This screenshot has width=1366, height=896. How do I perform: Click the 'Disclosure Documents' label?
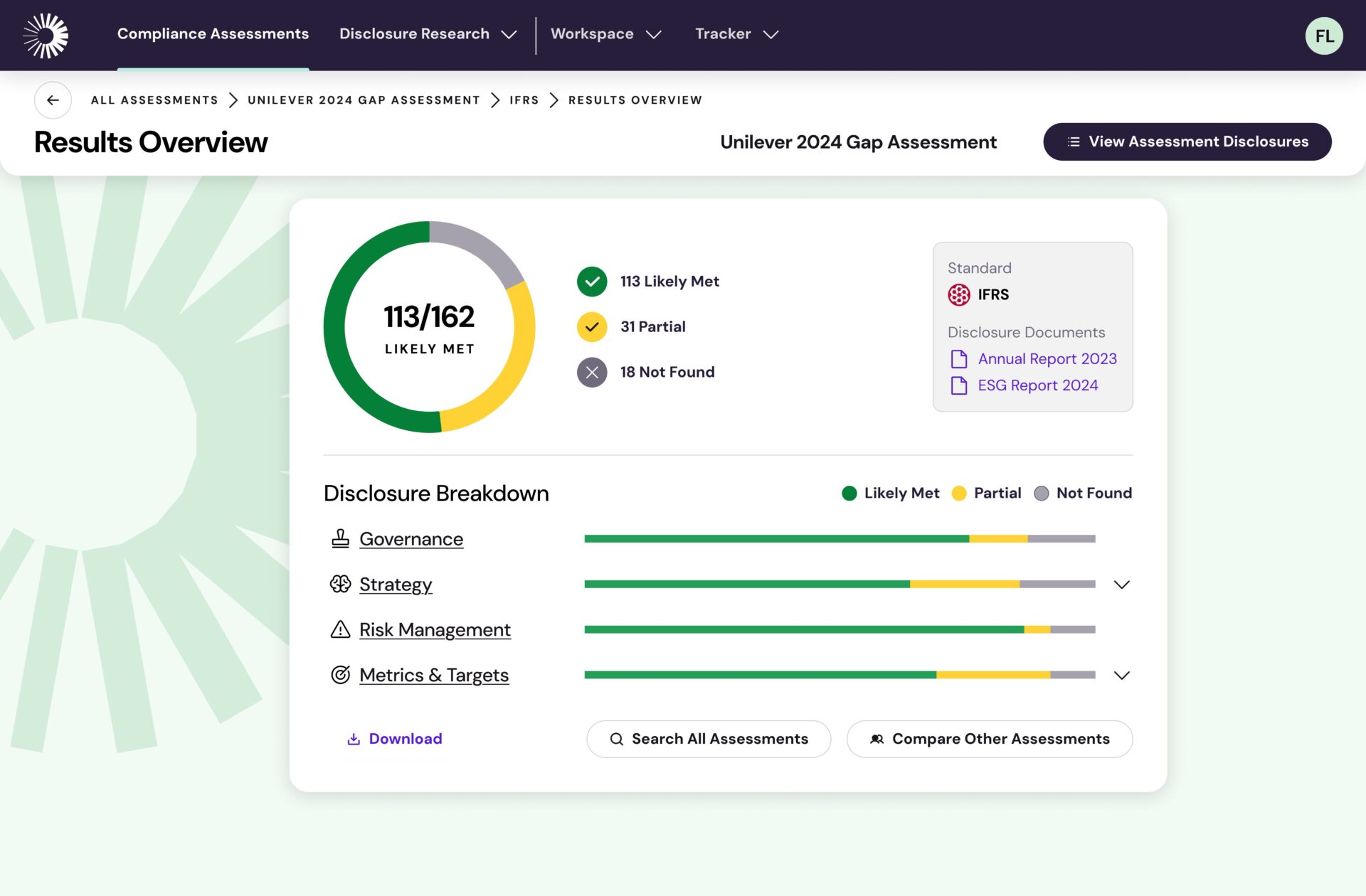(1026, 332)
